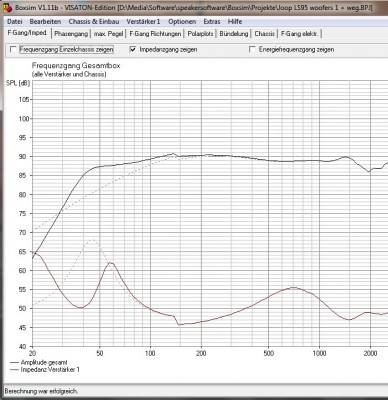Switch to the Polarplots tab
Screen dimensions: 388x400
click(200, 34)
